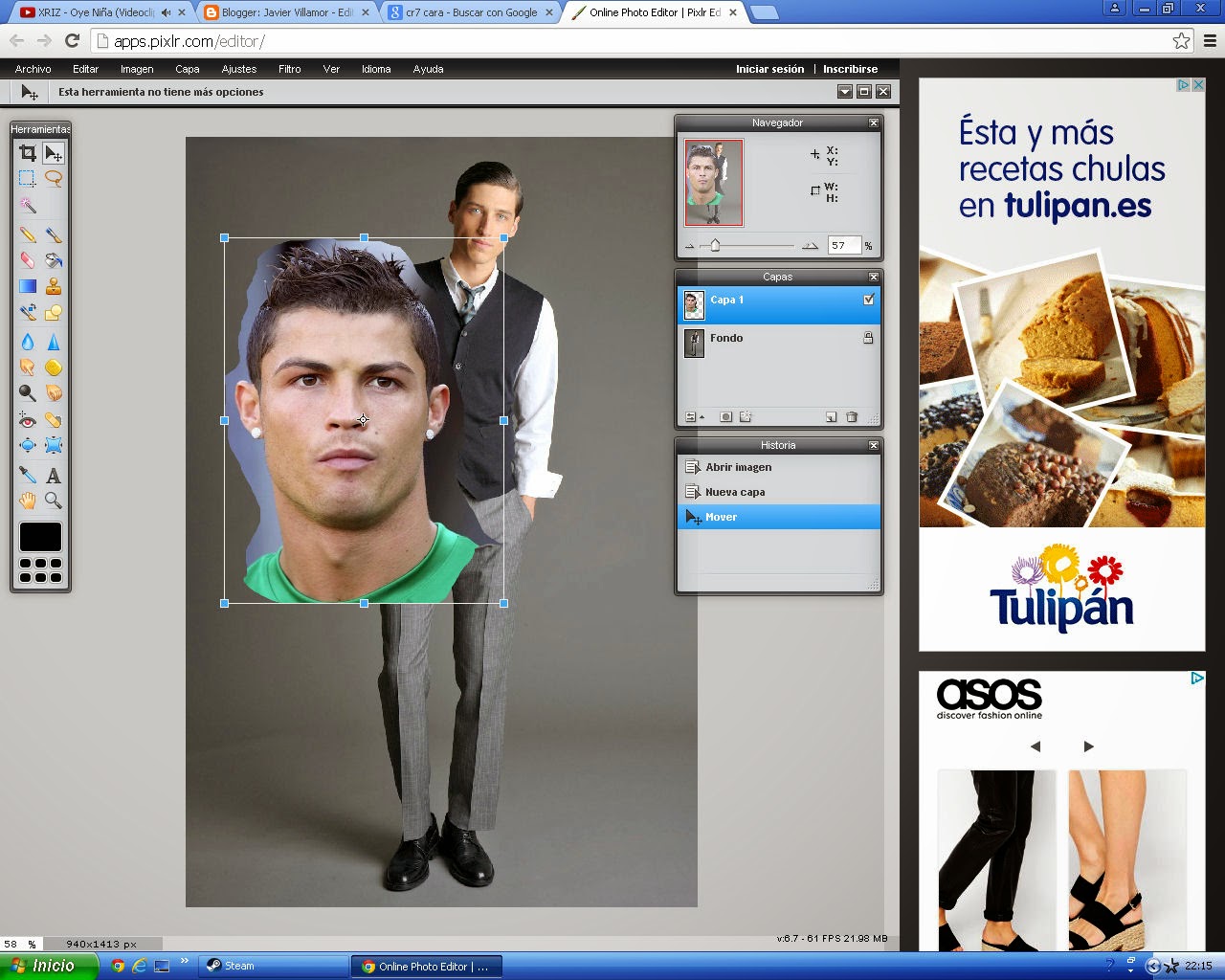This screenshot has width=1225, height=980.
Task: Add layer mask in Capas panel
Action: (725, 417)
